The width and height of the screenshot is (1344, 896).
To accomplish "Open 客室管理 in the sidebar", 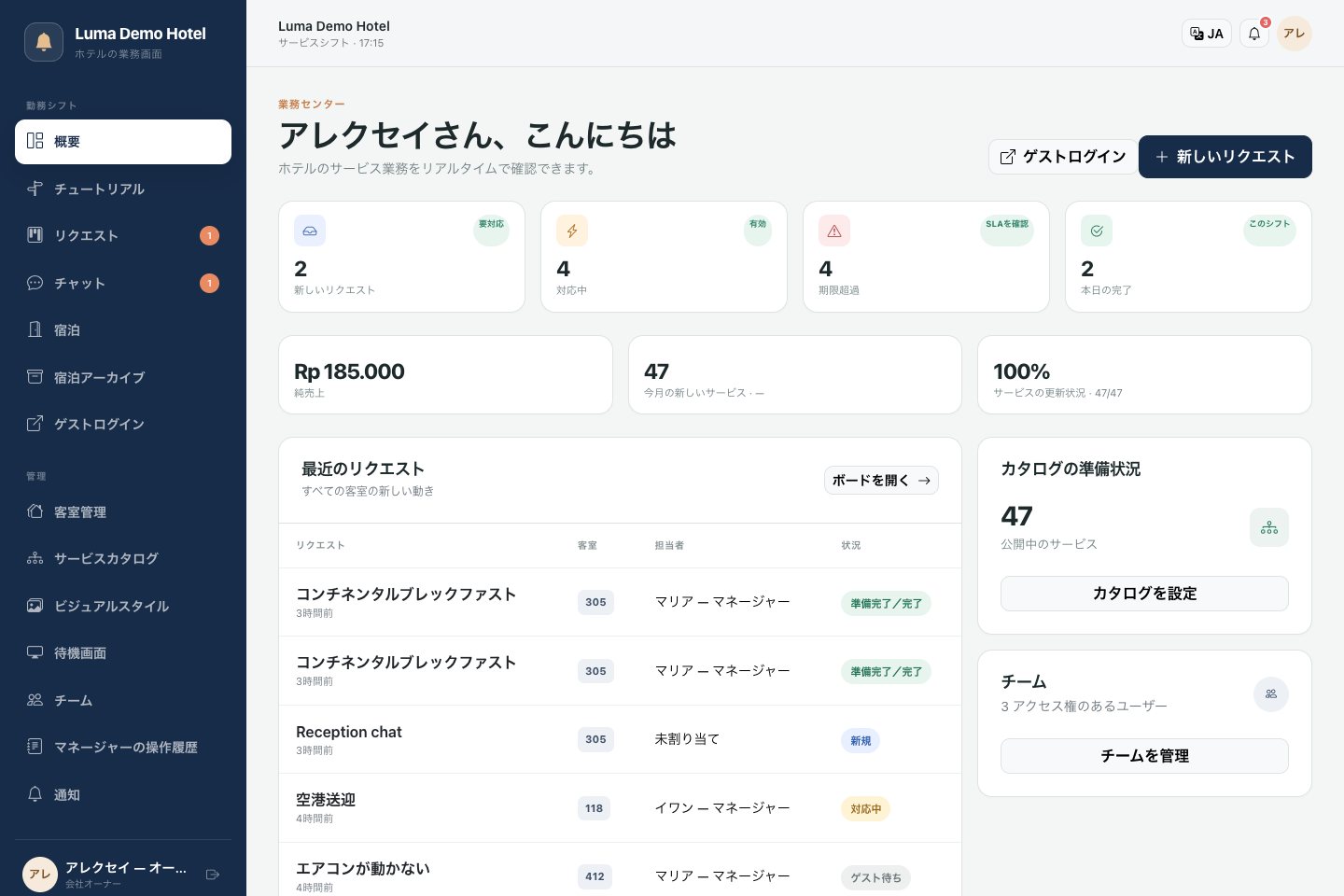I will [123, 511].
